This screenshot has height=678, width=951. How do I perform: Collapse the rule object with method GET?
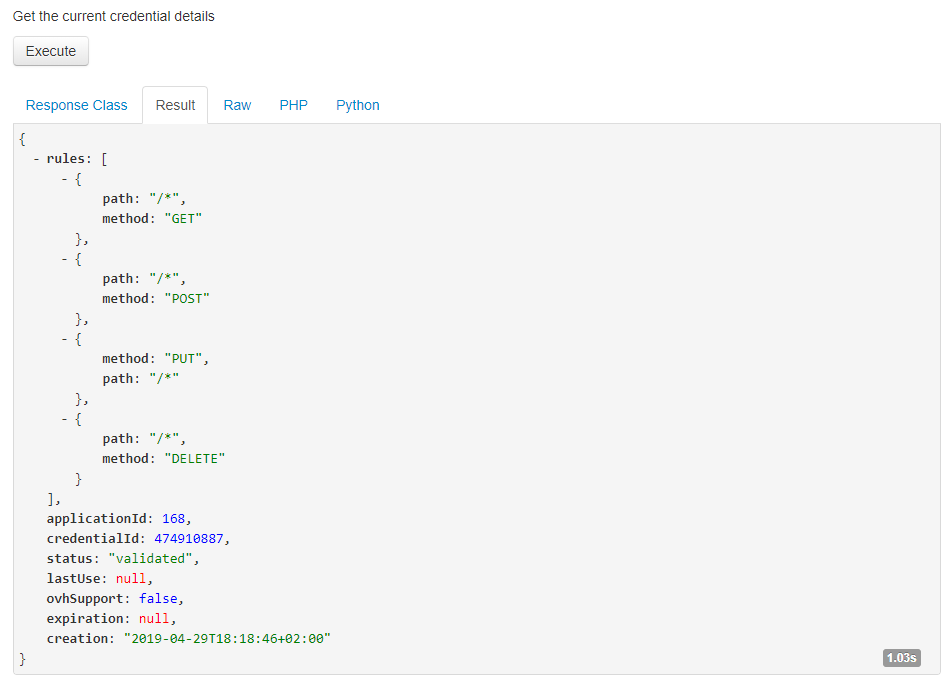click(x=65, y=178)
